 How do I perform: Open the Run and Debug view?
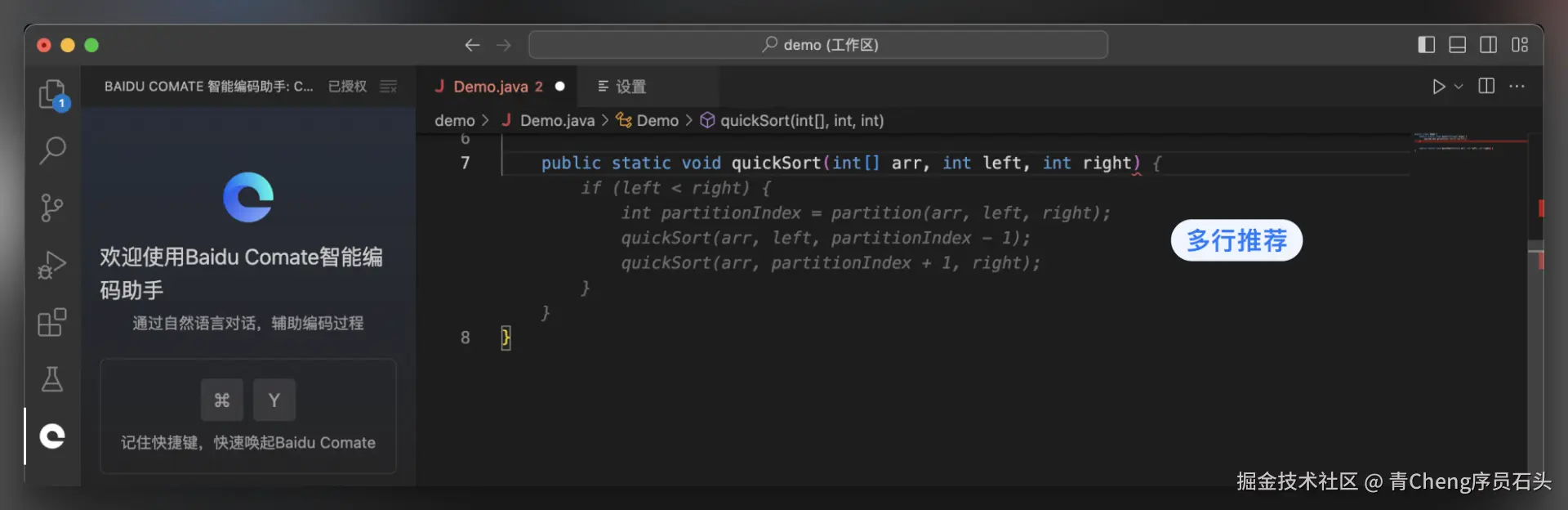pos(52,265)
